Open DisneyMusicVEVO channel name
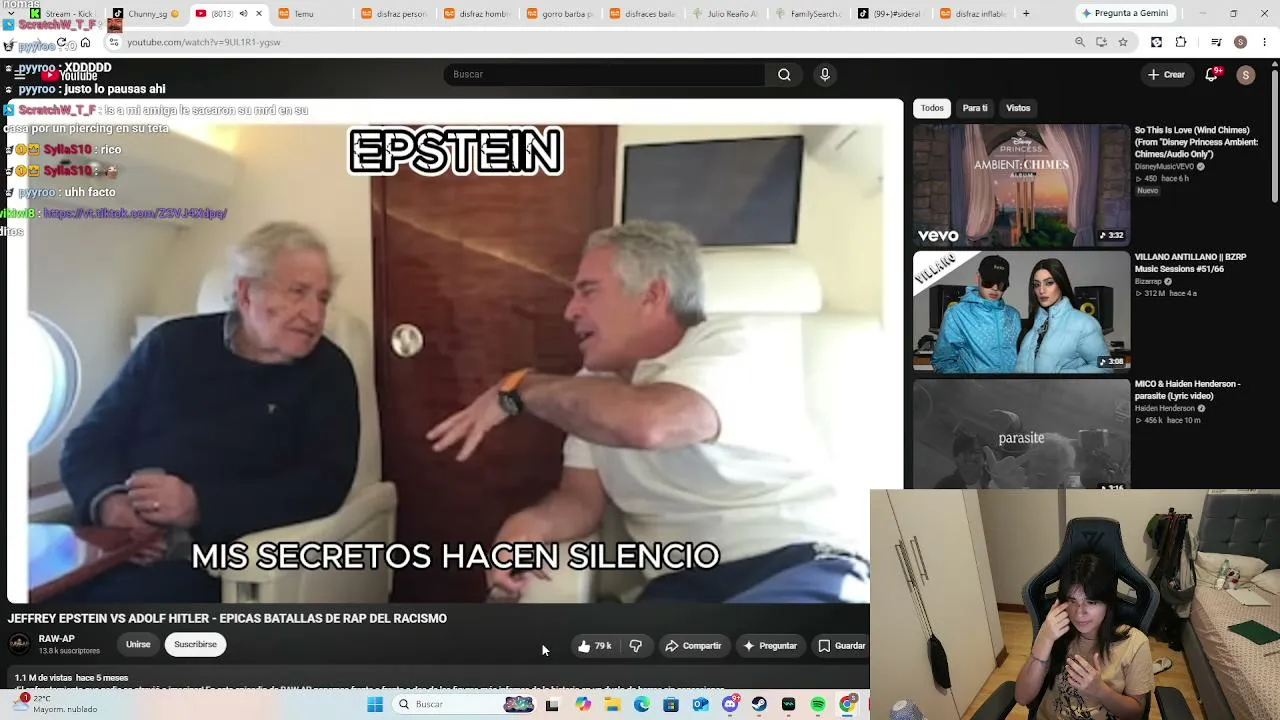The width and height of the screenshot is (1280, 720). [1165, 167]
